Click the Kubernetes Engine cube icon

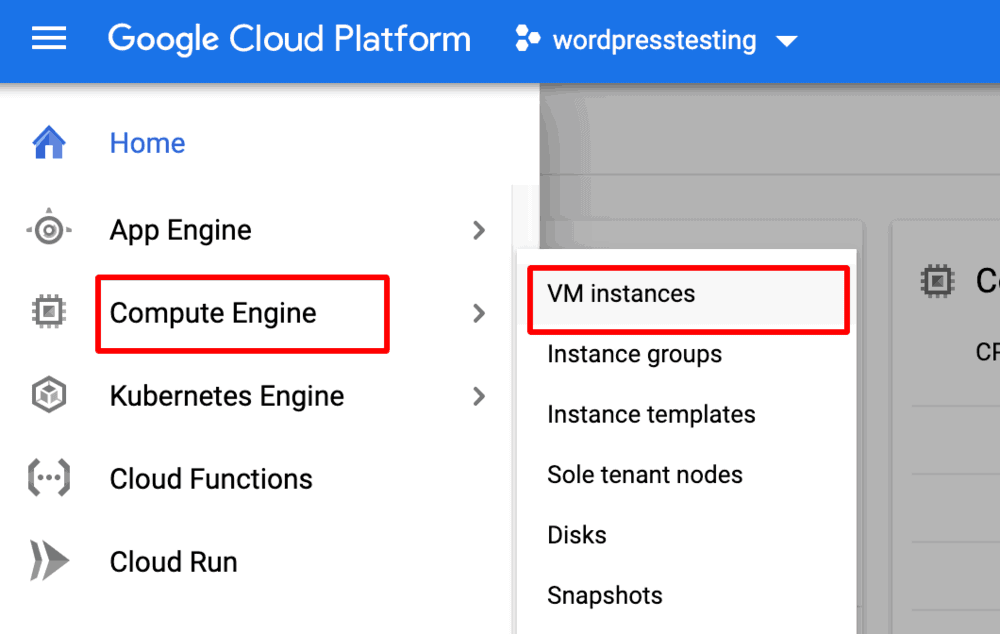pyautogui.click(x=49, y=396)
